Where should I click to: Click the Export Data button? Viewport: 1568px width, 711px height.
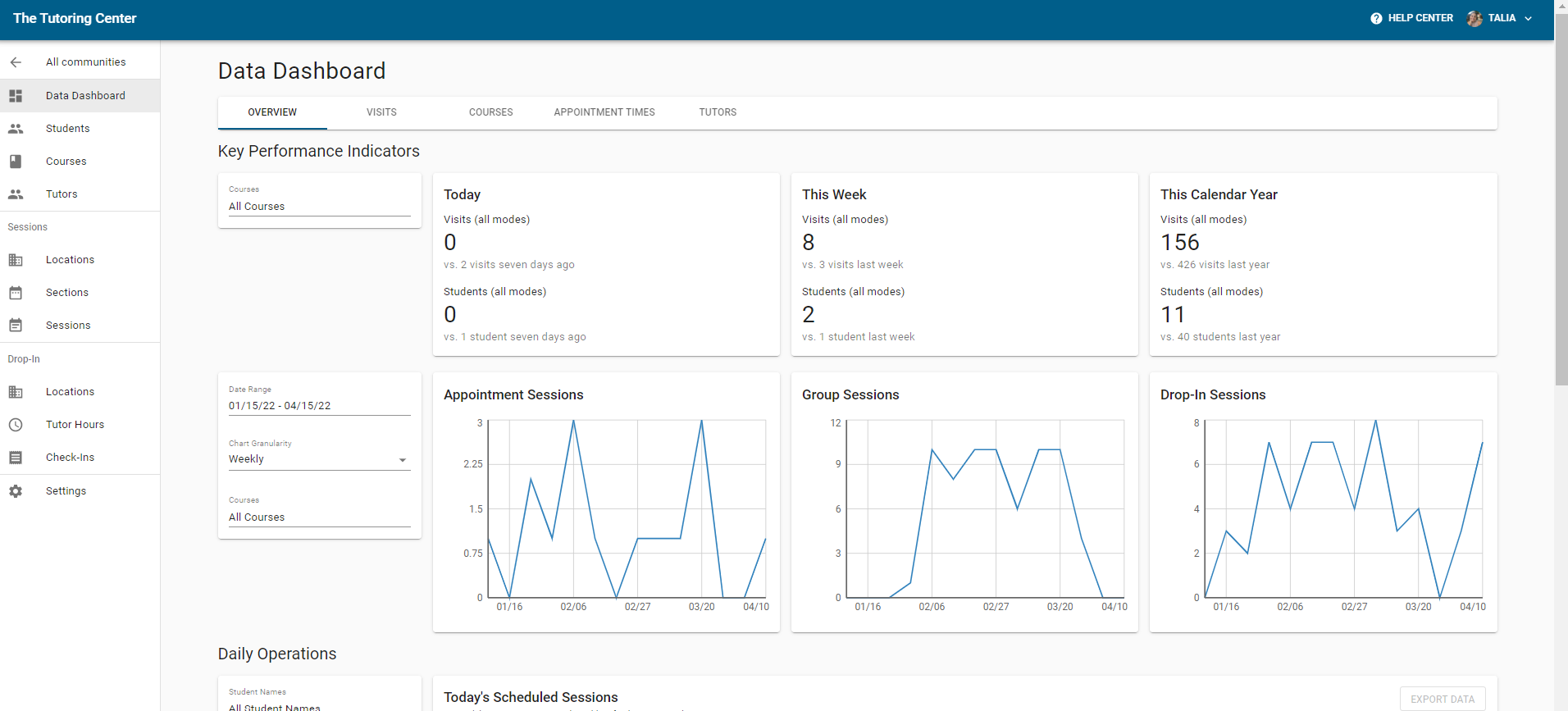pyautogui.click(x=1442, y=699)
